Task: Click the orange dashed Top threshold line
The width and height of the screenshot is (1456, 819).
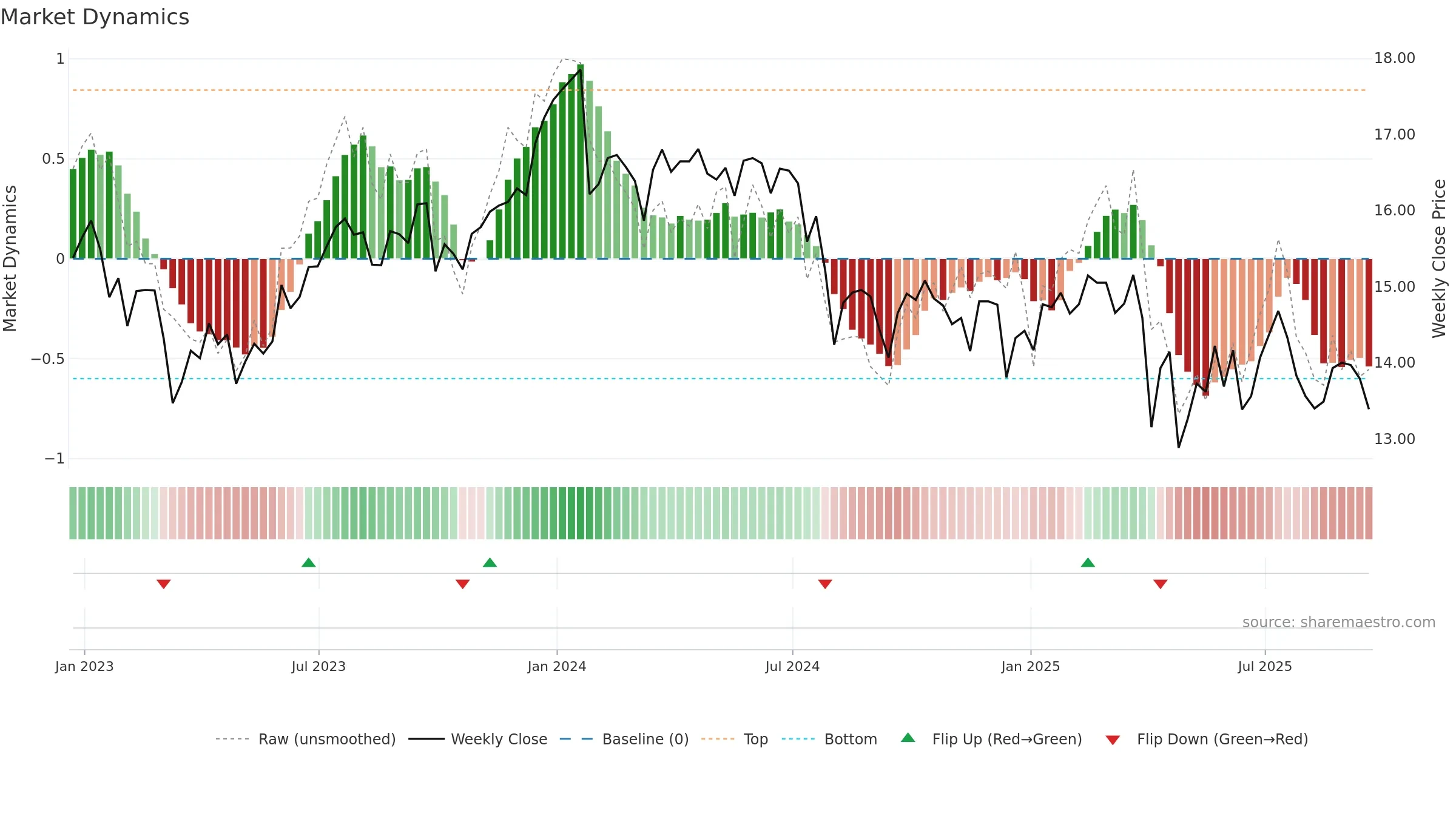Action: (x=719, y=90)
